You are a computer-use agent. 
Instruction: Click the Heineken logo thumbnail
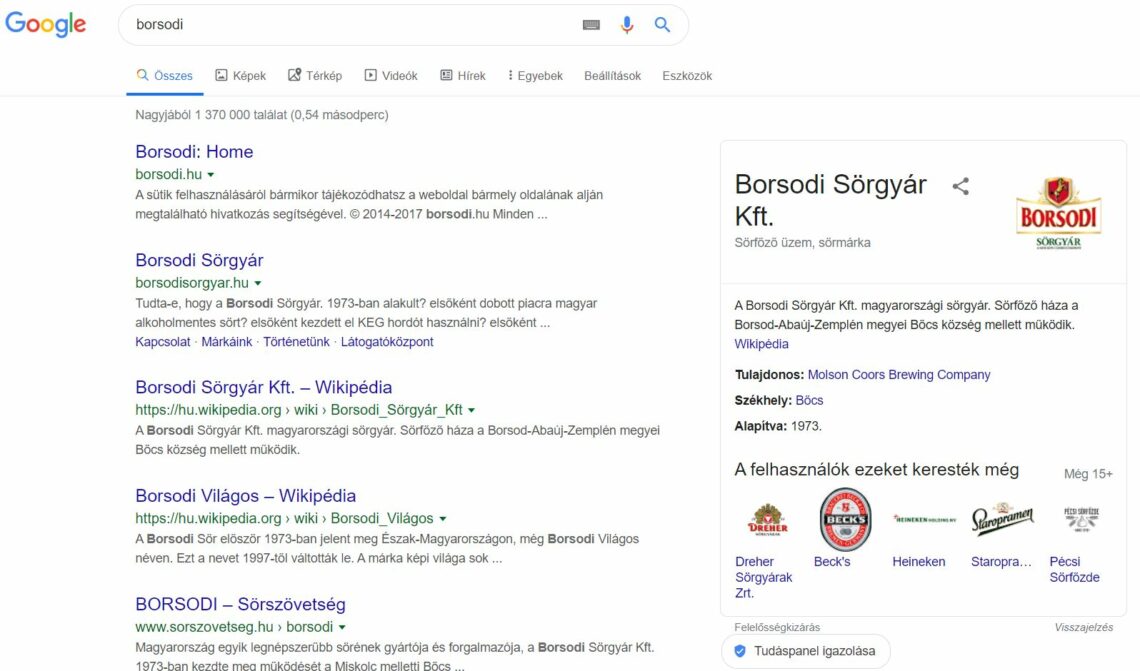[x=924, y=519]
